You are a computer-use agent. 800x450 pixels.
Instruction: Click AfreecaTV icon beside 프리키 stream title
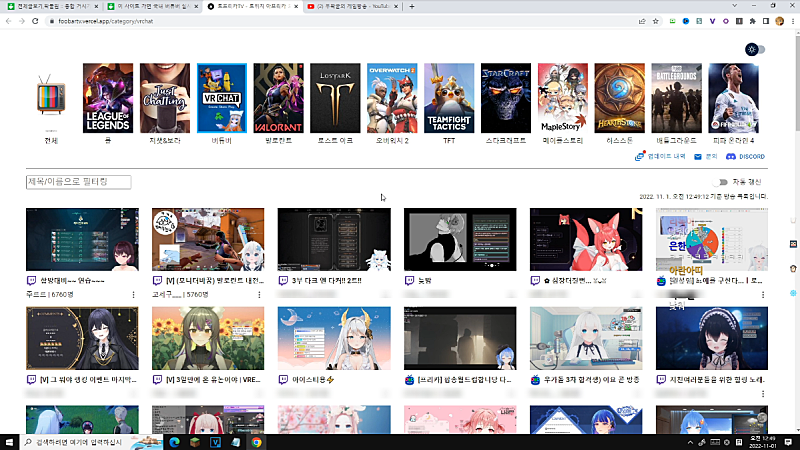tap(409, 380)
